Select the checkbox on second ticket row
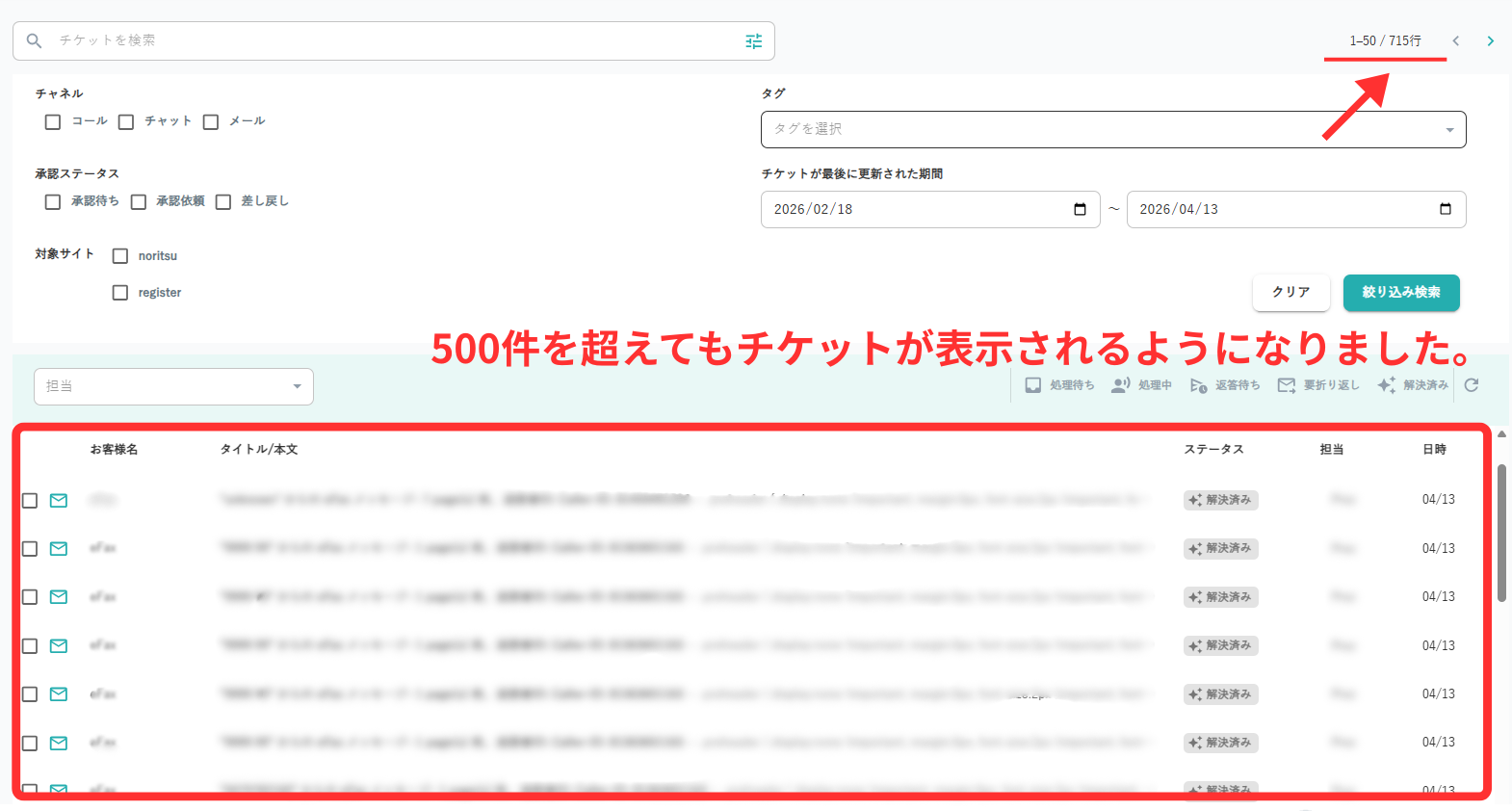Image resolution: width=1512 pixels, height=811 pixels. (30, 549)
